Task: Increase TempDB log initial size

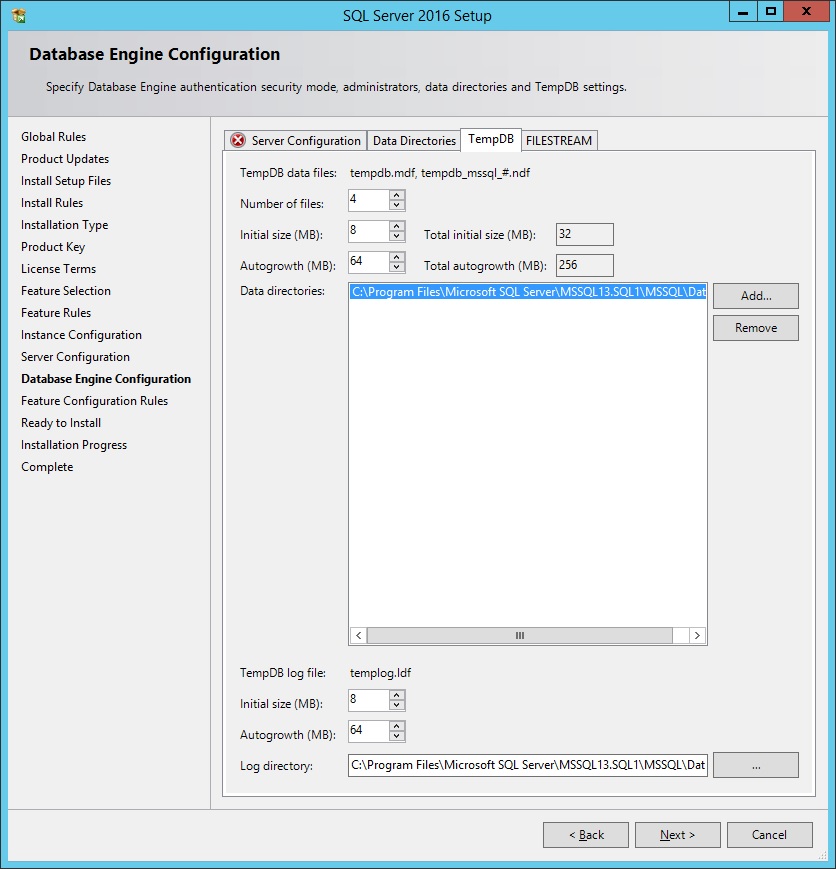Action: click(396, 695)
